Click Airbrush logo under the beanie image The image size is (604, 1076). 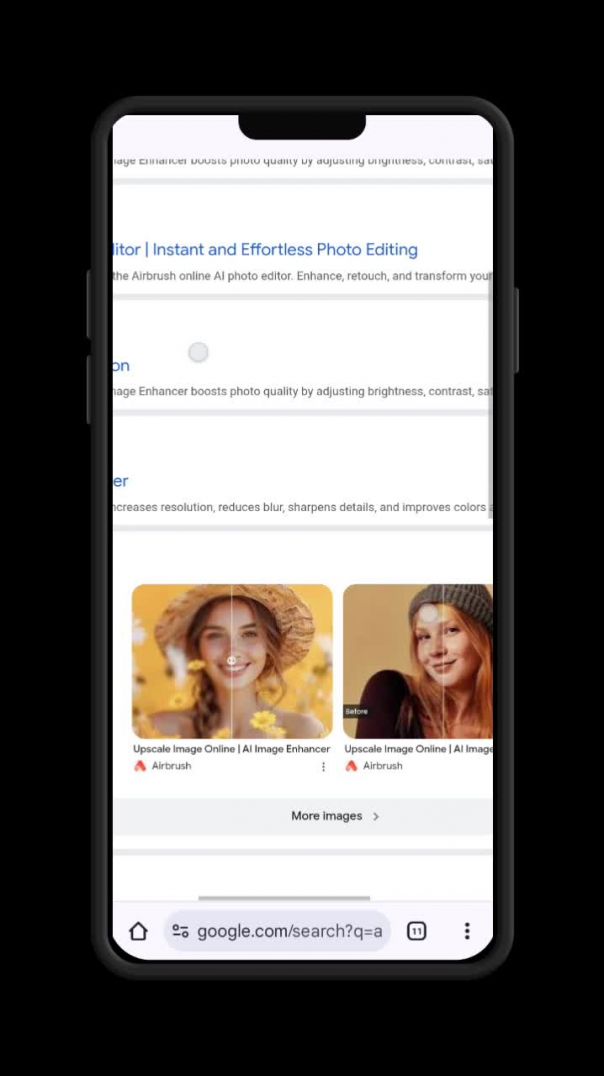351,766
